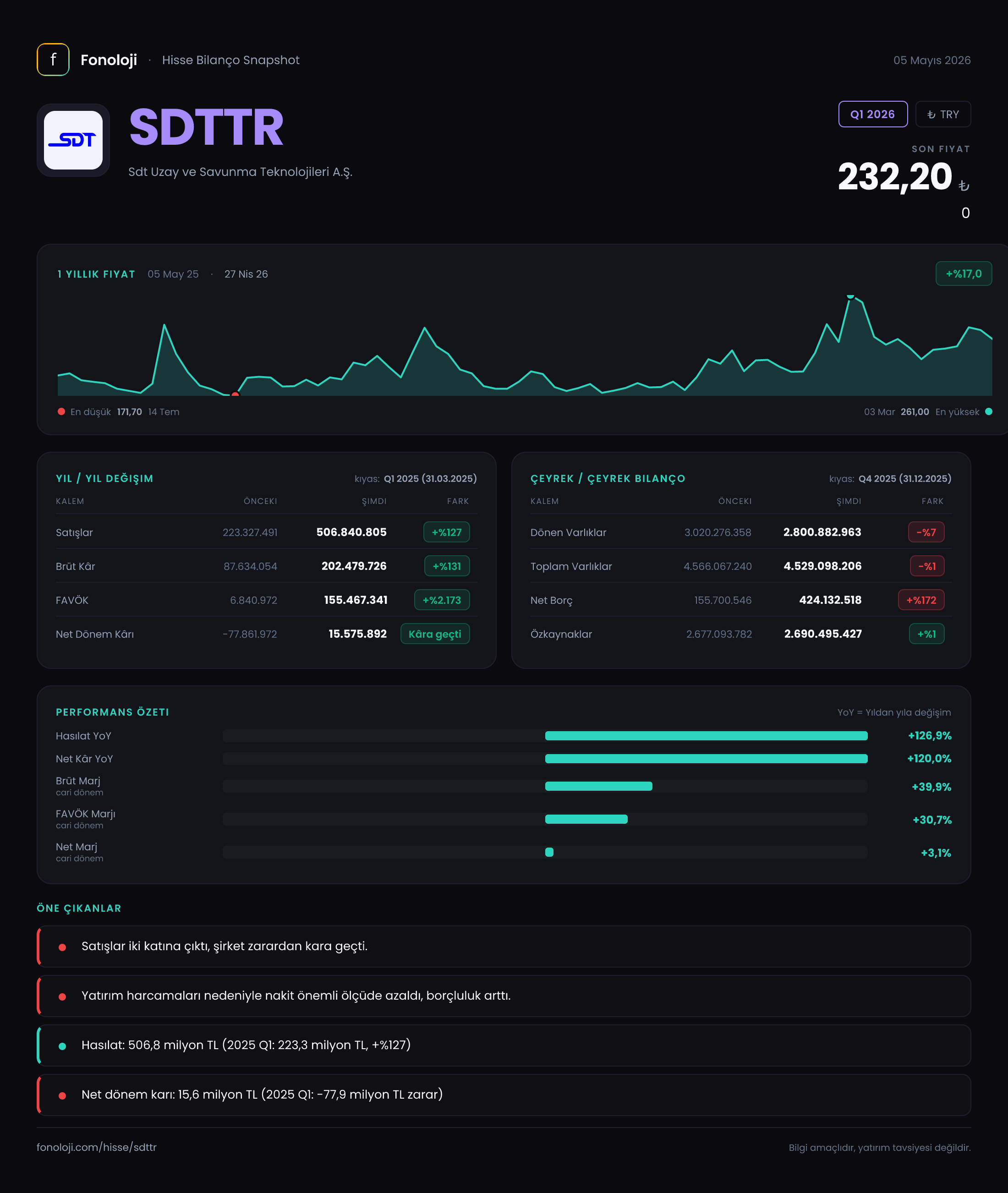
Task: Click the teal bullet beside Hasılat highlight
Action: click(x=62, y=1046)
